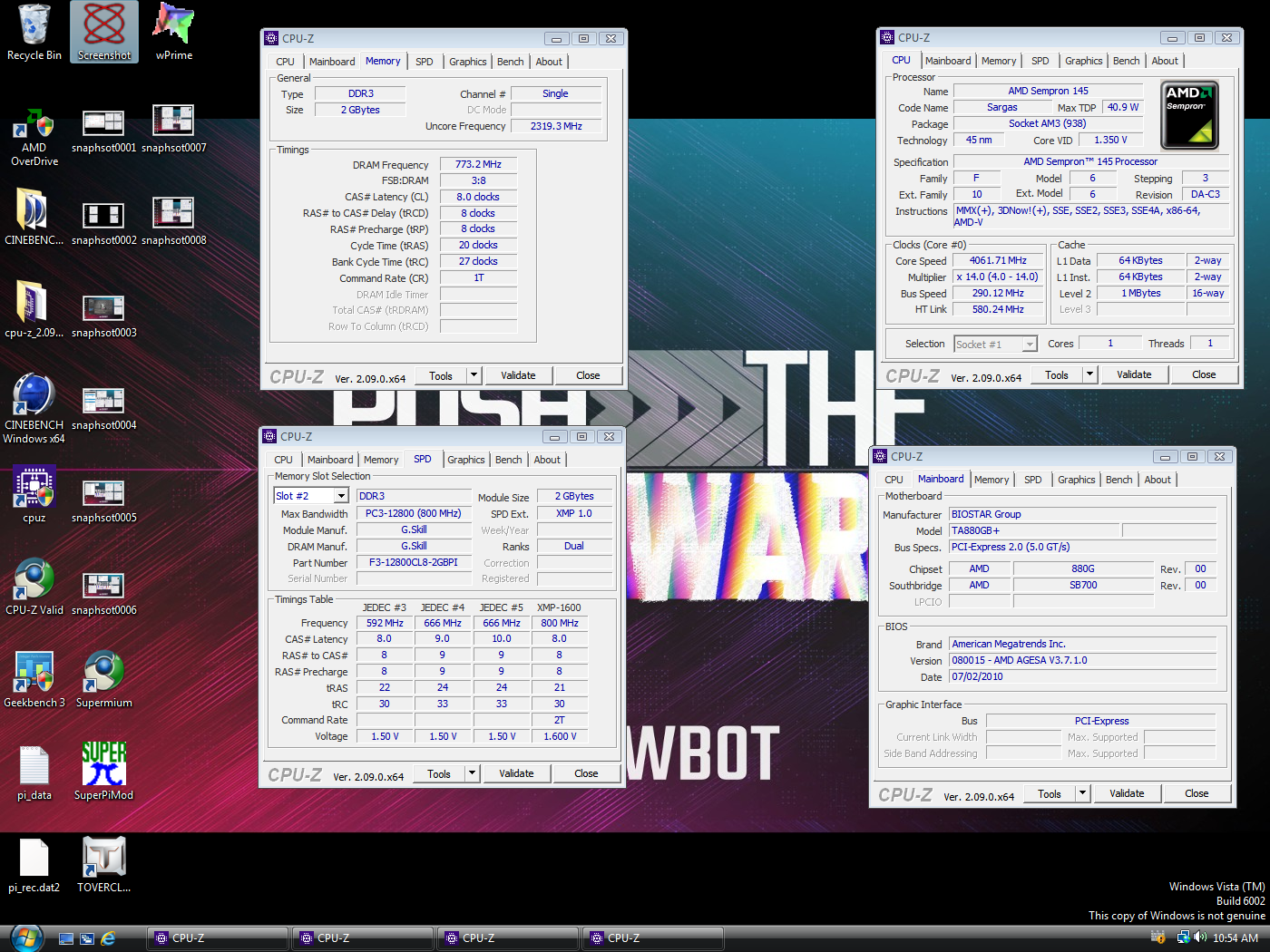Click the Uncore Frequency 2319.3 MHz value

[x=556, y=126]
